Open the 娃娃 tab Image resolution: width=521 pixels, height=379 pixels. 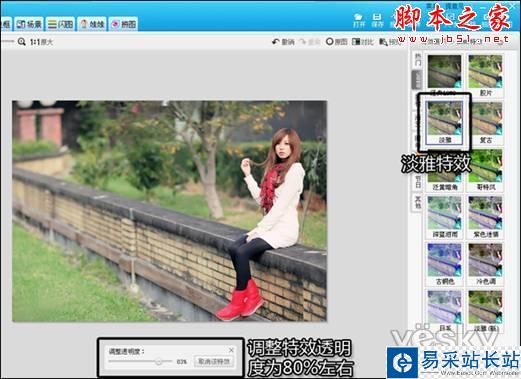click(92, 24)
